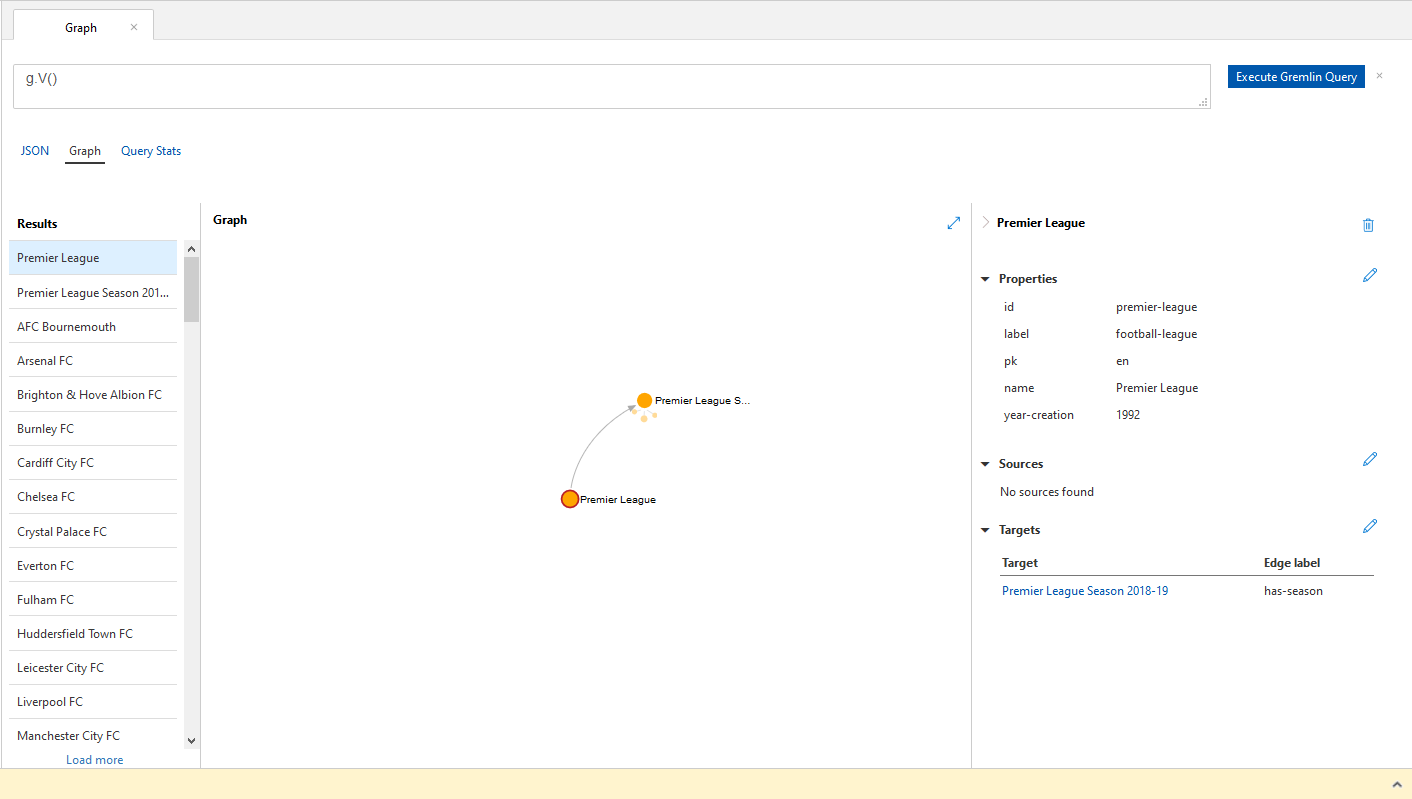The width and height of the screenshot is (1412, 799).
Task: Expand the bottom notification bar chevron
Action: coord(1396,784)
